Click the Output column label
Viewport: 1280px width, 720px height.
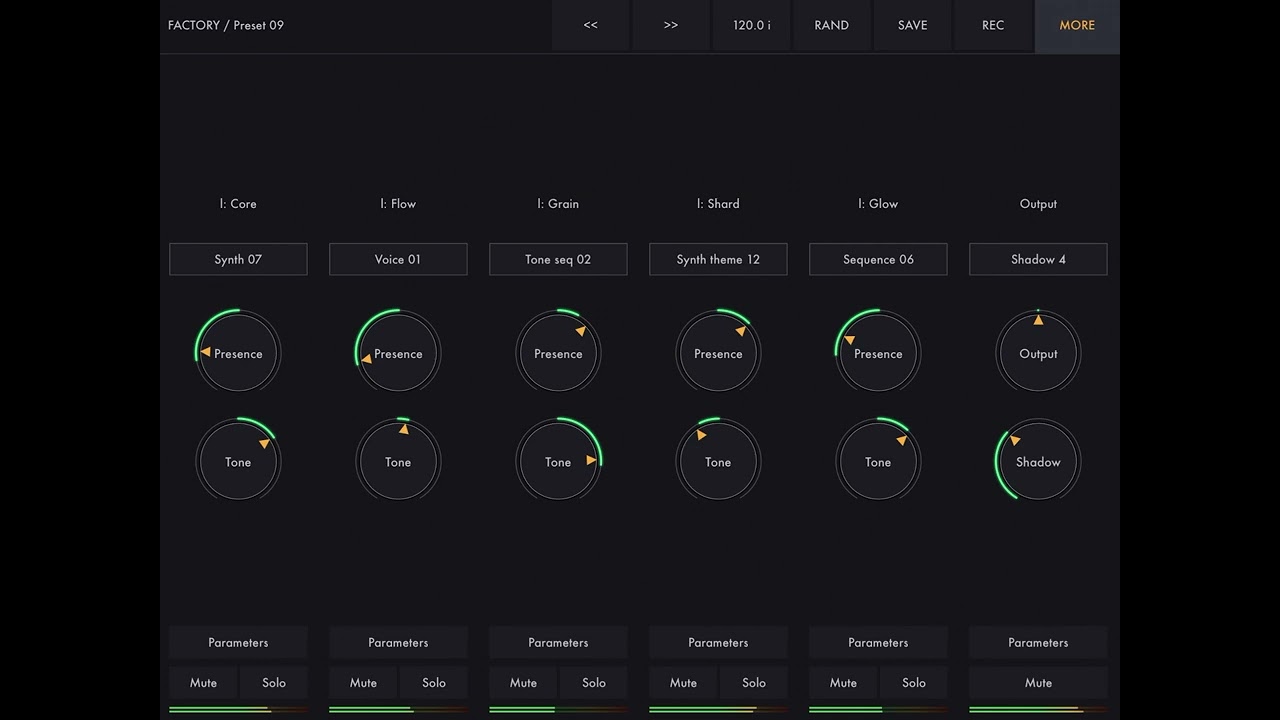point(1038,204)
